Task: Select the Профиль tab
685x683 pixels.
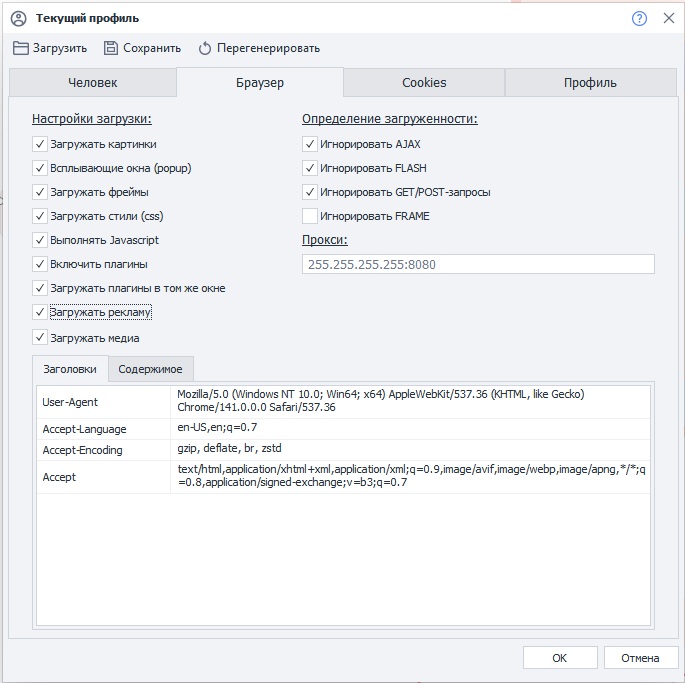Action: (590, 83)
